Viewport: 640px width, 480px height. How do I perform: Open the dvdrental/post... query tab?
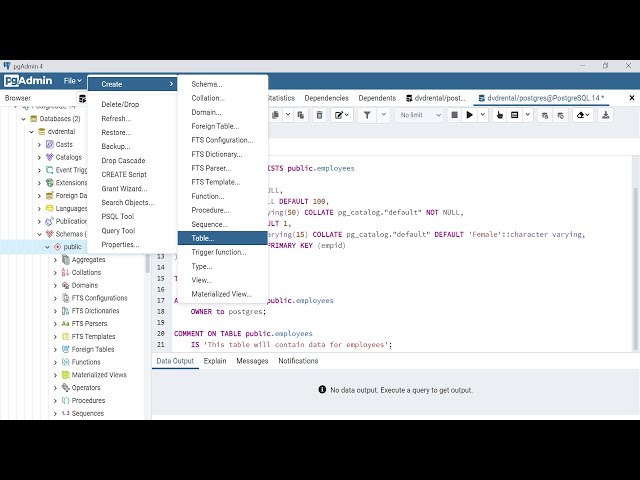[436, 98]
